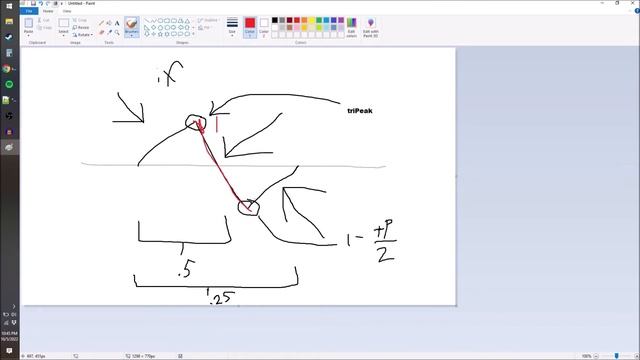Open the Customize Quick Access Toolbar dropdown
Image resolution: width=640 pixels, height=360 pixels.
[62, 3]
